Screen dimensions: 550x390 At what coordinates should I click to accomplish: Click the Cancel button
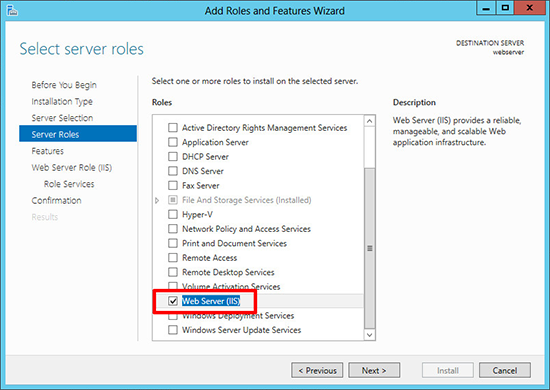tap(505, 370)
